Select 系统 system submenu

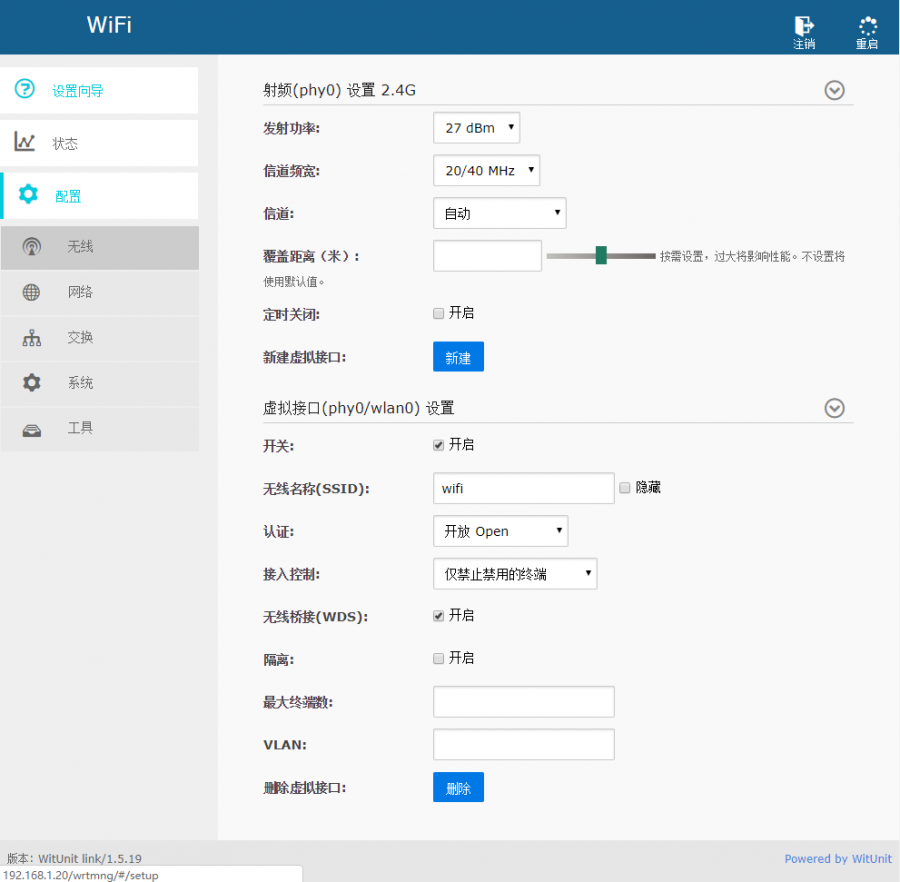tap(100, 384)
